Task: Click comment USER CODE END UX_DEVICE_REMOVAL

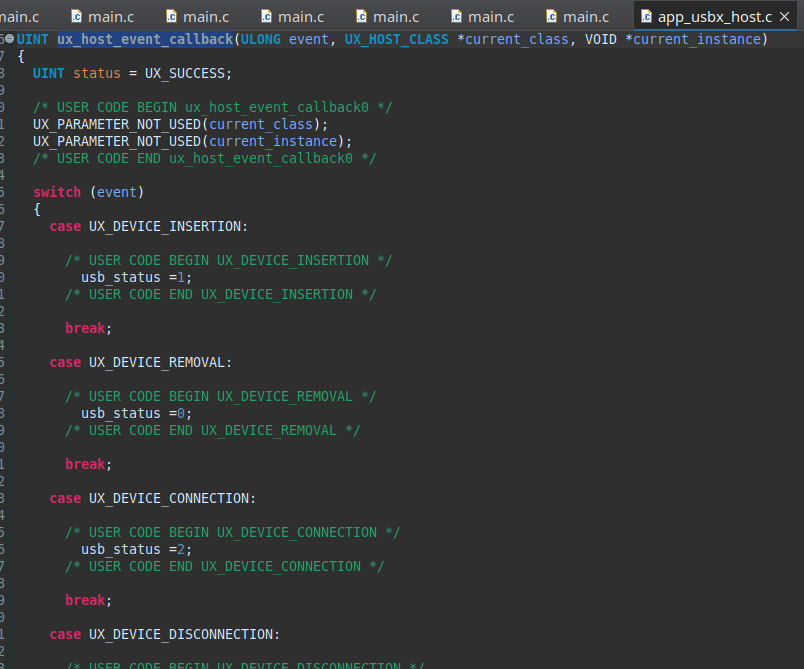Action: click(213, 430)
